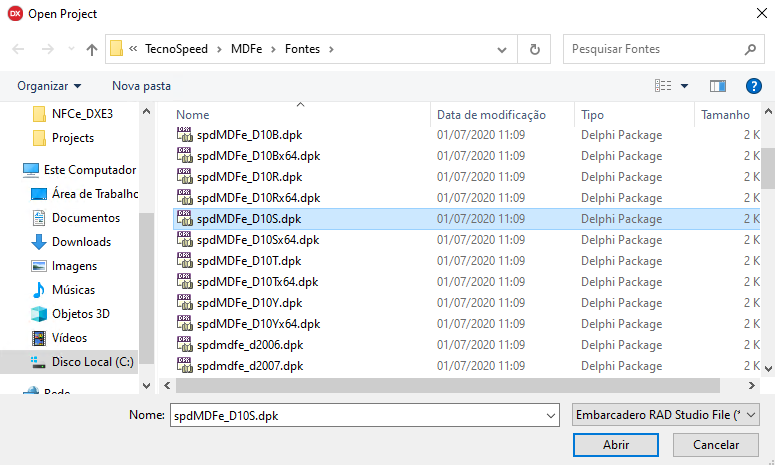Click file list scroll-right arrow
This screenshot has height=465, width=775.
(x=752, y=385)
